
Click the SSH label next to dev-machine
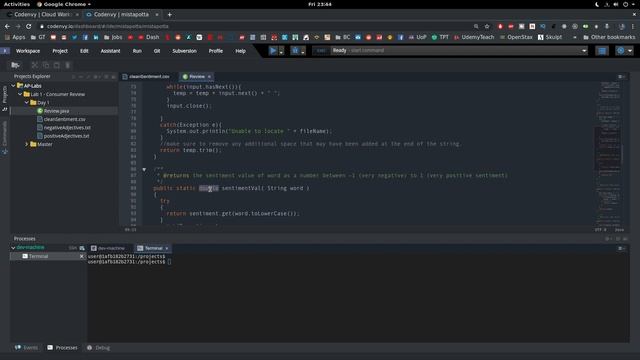[x=73, y=248]
